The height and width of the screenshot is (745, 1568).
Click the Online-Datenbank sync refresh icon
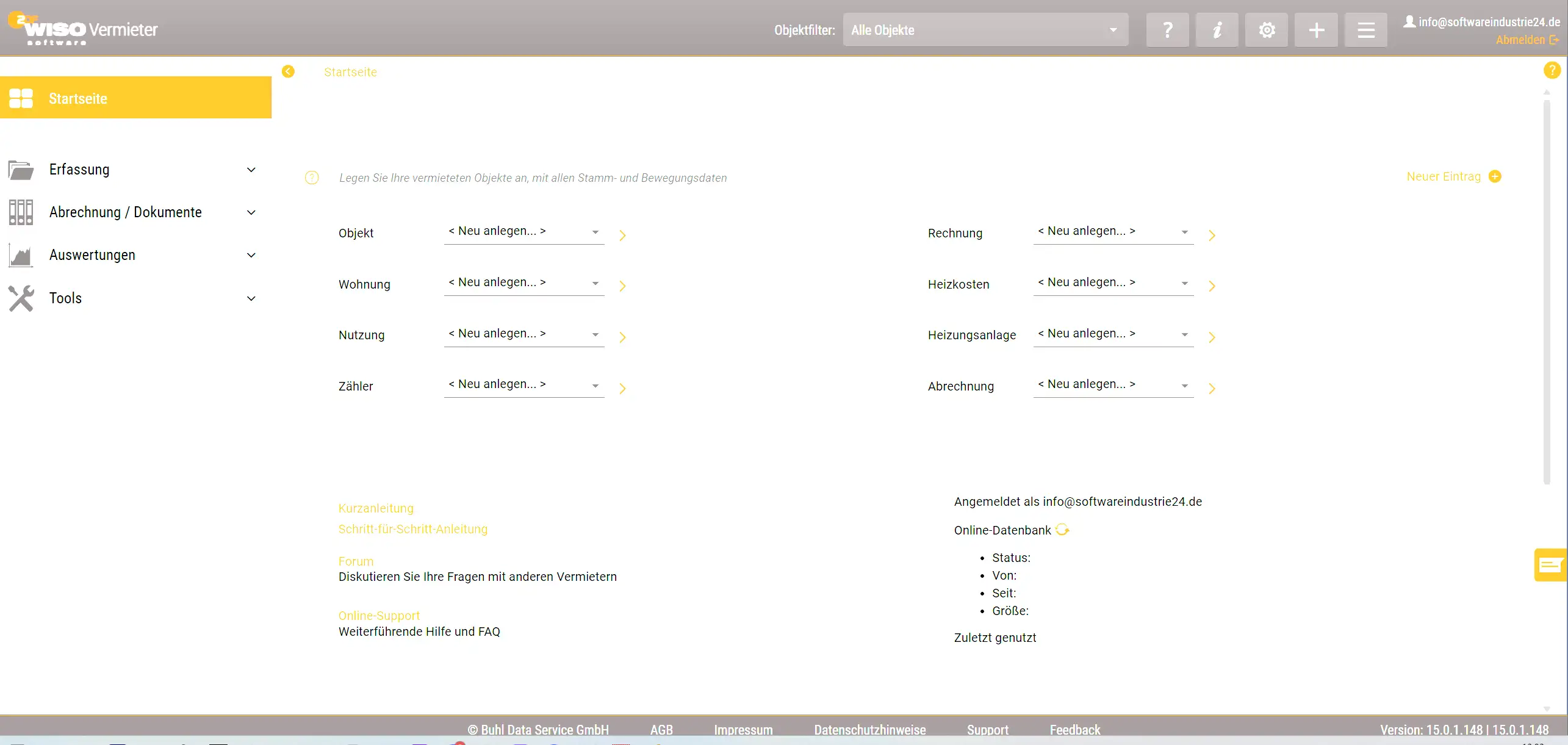click(x=1062, y=530)
